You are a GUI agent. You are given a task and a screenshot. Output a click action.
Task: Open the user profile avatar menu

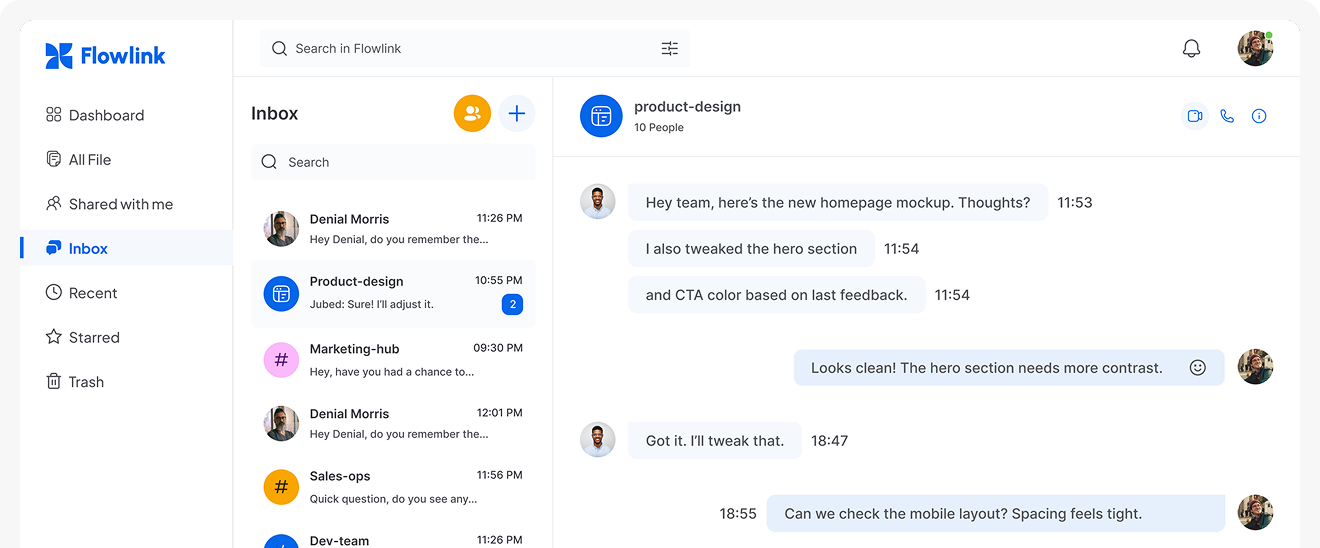click(x=1255, y=48)
